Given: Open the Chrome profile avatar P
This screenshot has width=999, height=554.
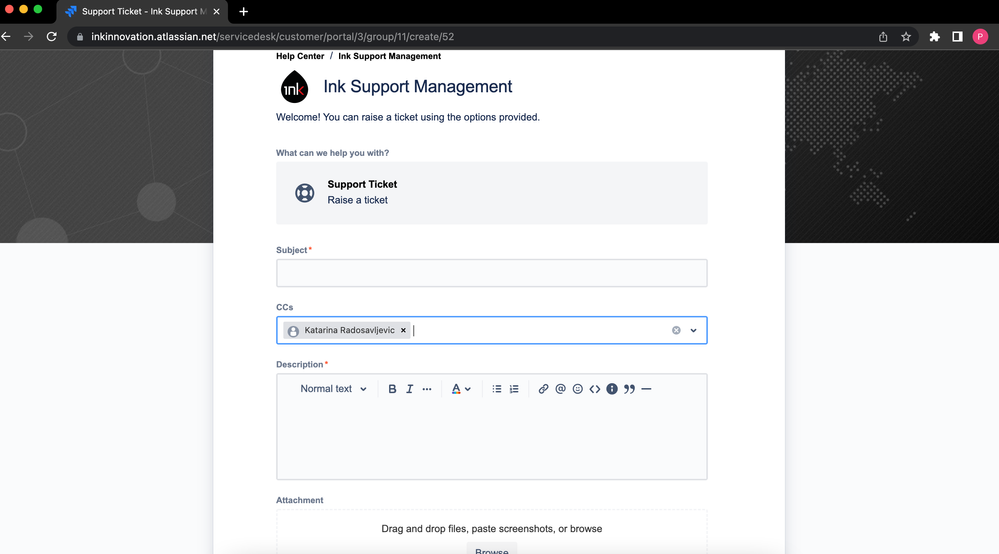Looking at the screenshot, I should [981, 37].
